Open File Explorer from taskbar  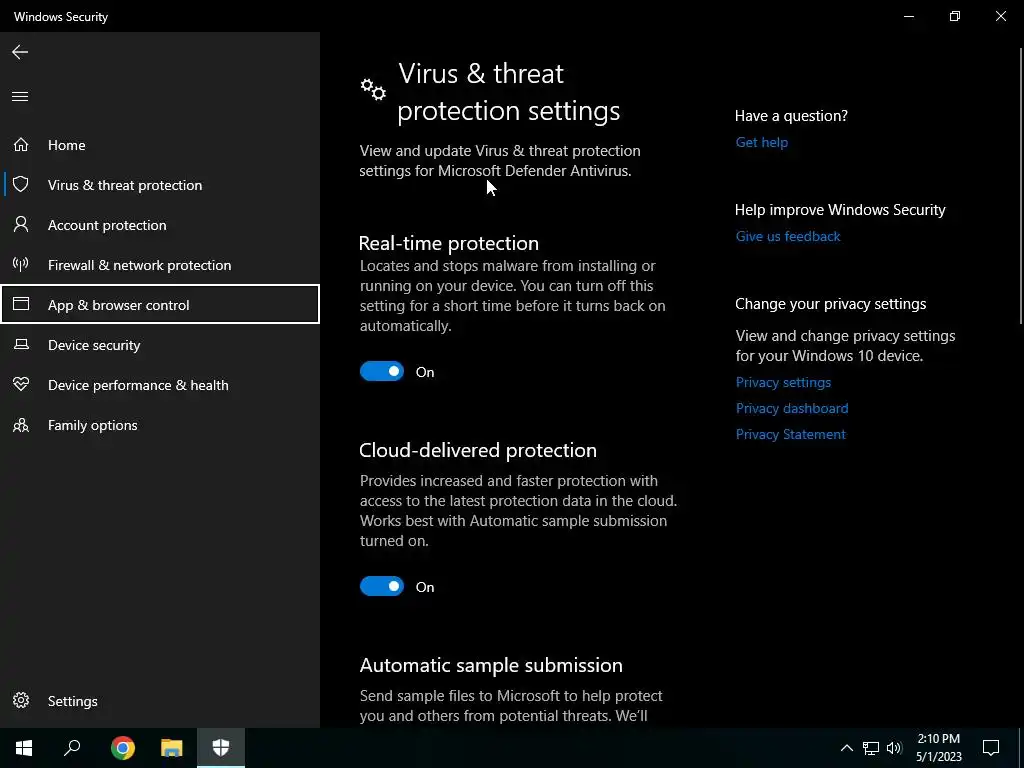172,748
